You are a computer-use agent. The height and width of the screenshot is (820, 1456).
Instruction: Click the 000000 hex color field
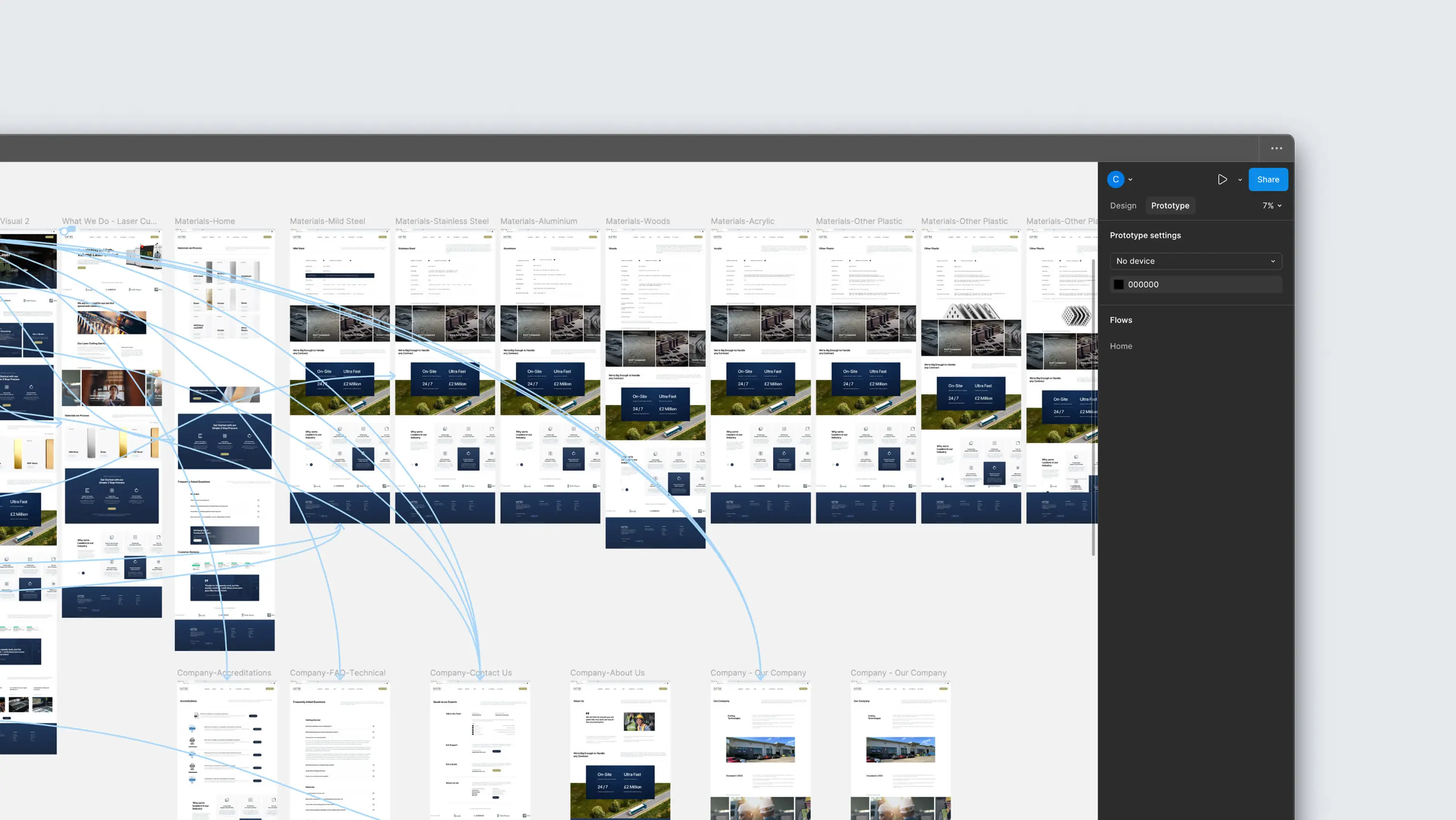(x=1143, y=285)
